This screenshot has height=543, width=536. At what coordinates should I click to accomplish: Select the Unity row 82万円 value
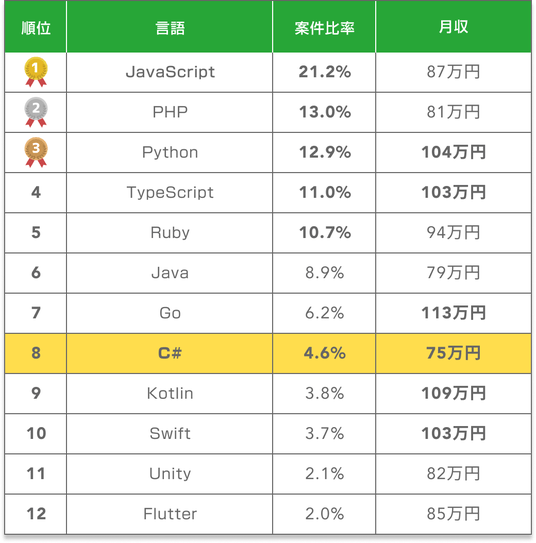pyautogui.click(x=453, y=473)
